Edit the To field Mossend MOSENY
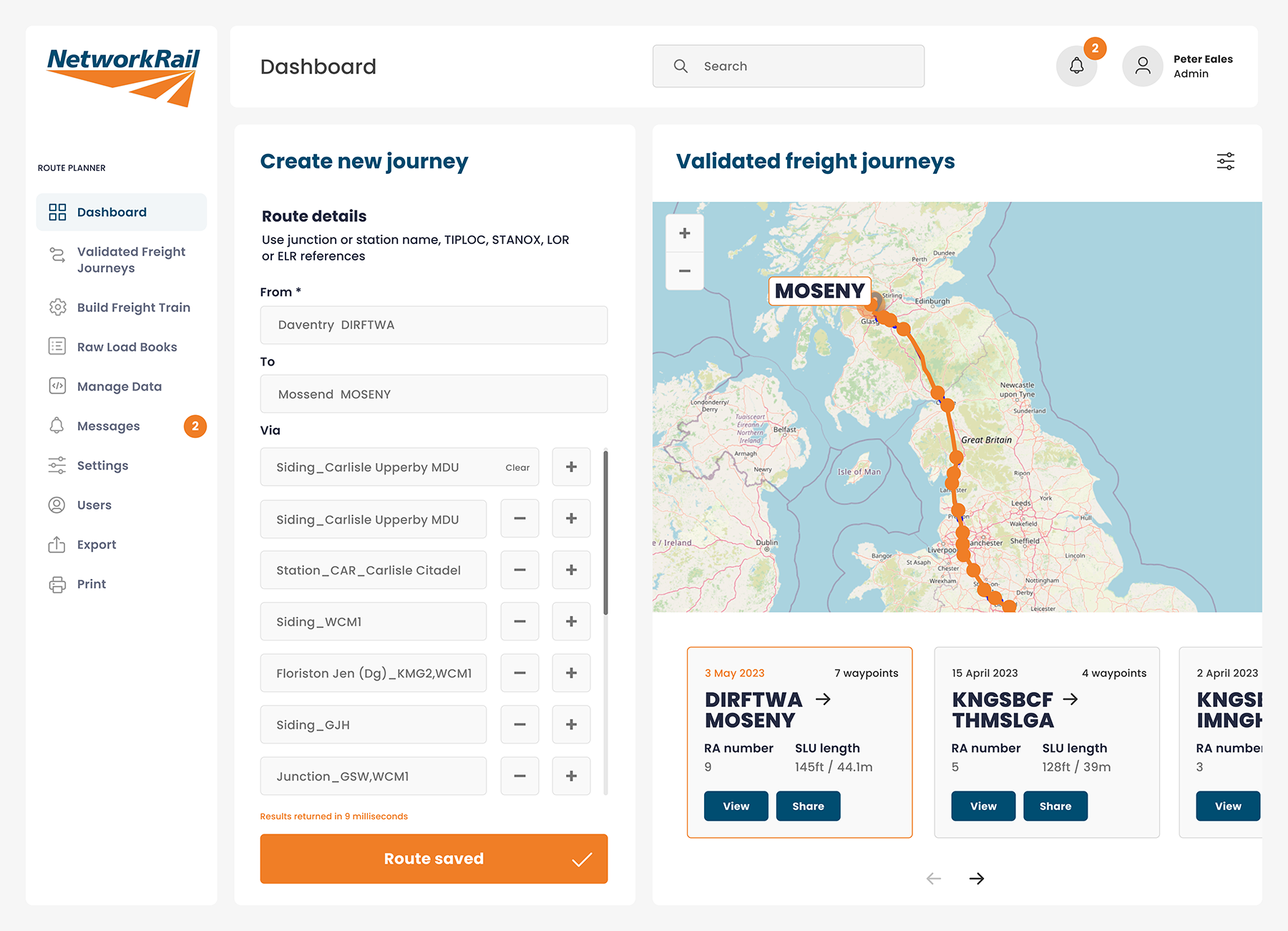The width and height of the screenshot is (1288, 931). click(x=434, y=394)
